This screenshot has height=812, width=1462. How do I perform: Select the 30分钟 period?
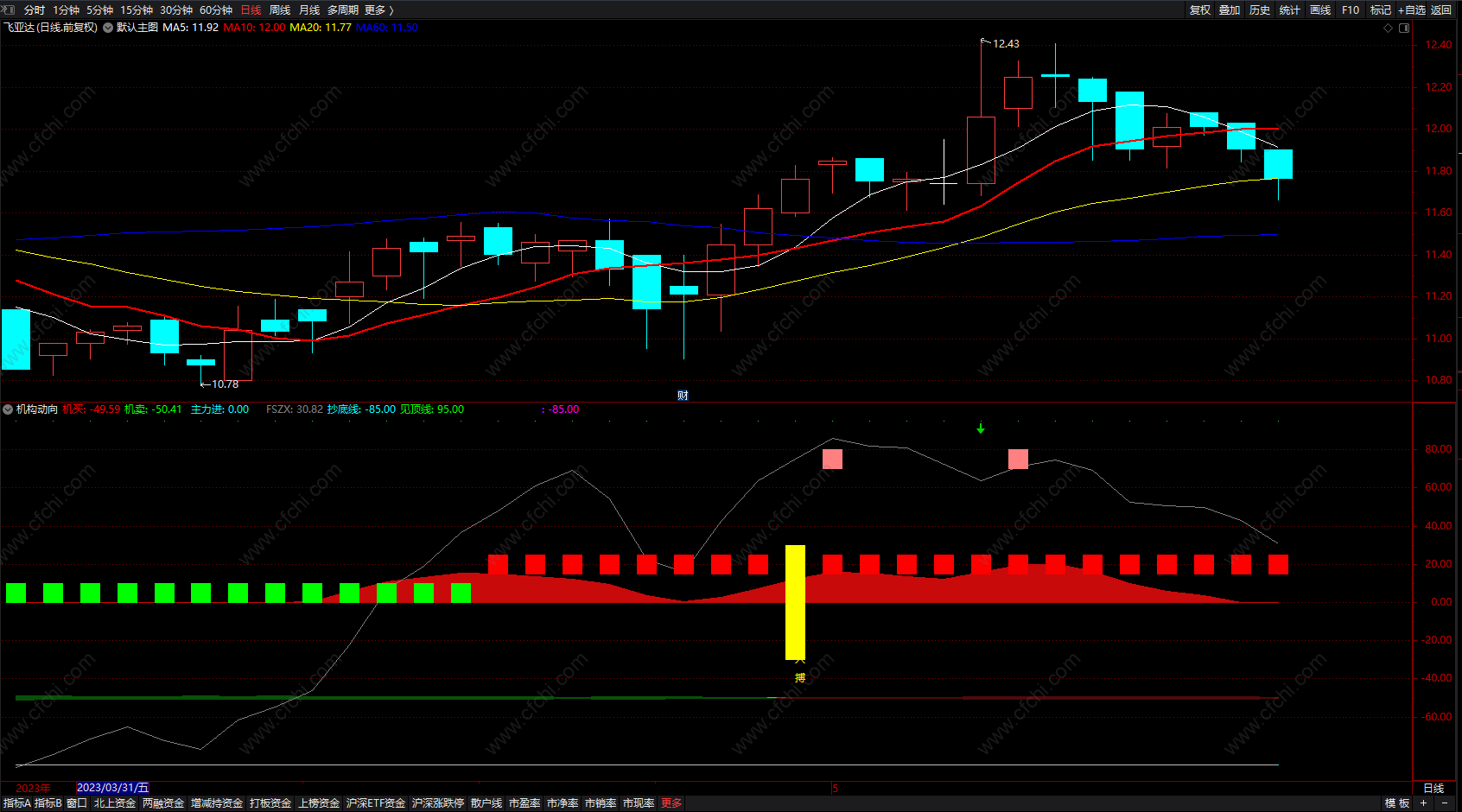coord(176,10)
